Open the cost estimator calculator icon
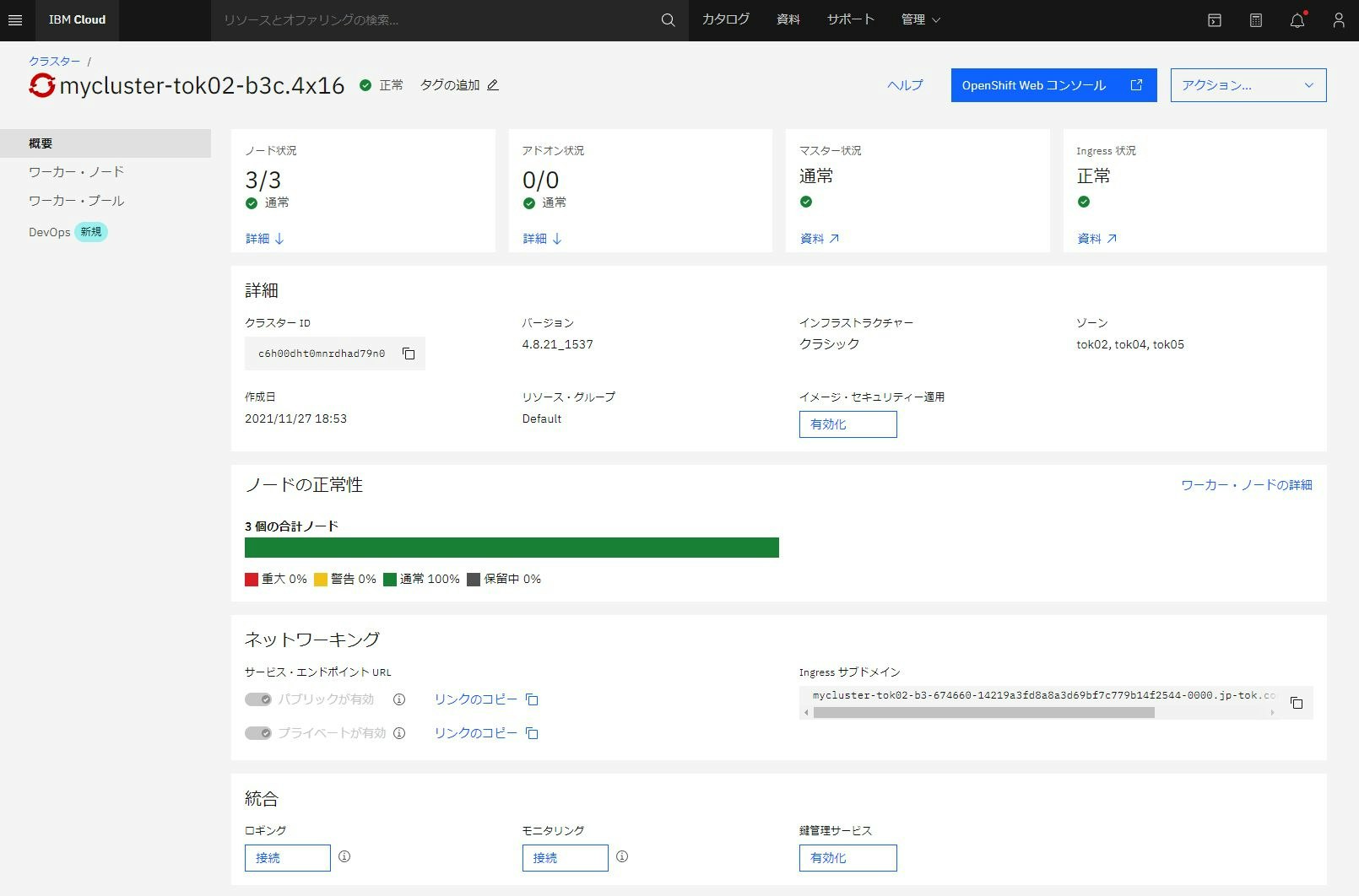 tap(1255, 19)
